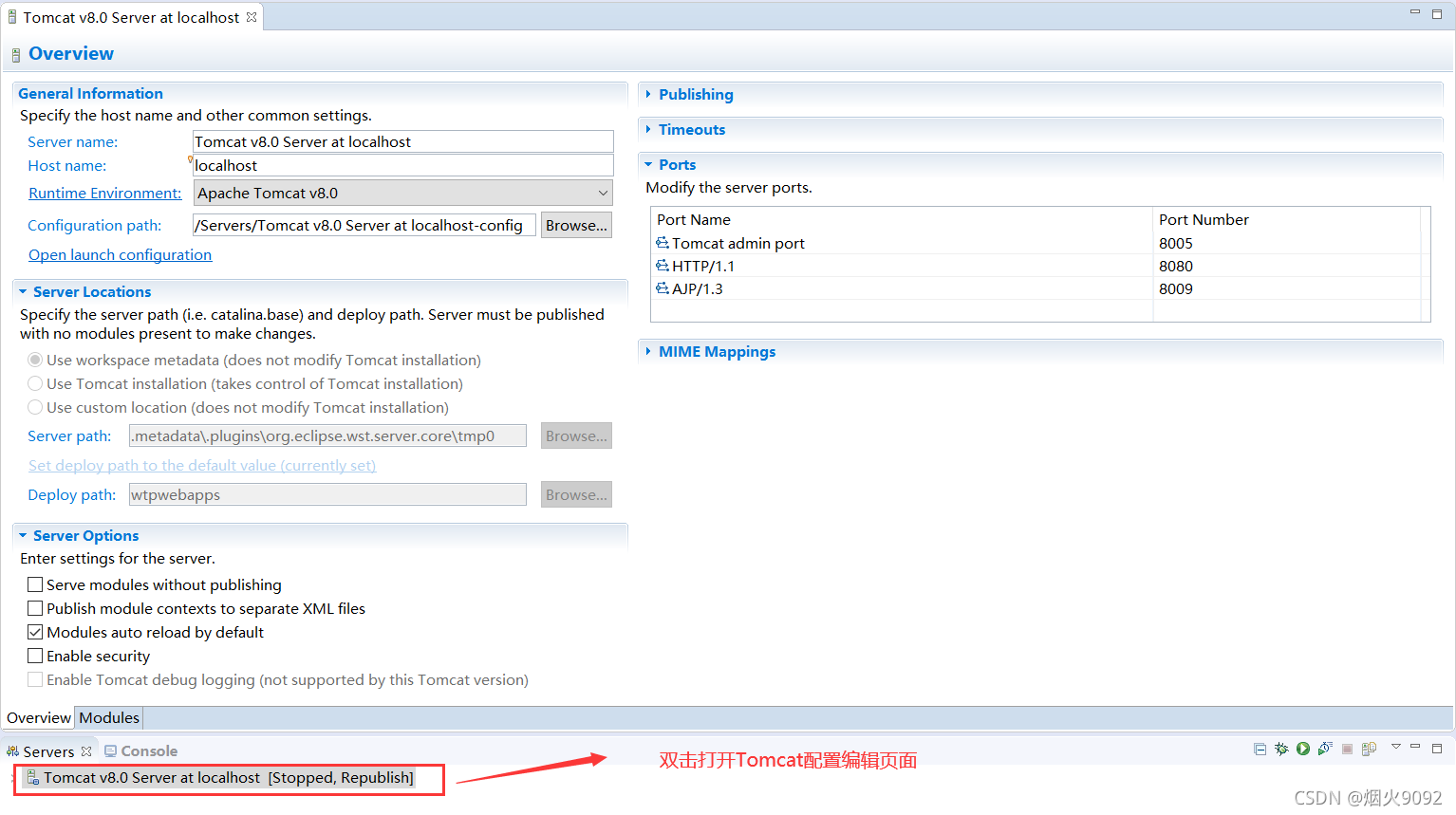Edit the Host name field
1456x815 pixels.
(x=402, y=165)
